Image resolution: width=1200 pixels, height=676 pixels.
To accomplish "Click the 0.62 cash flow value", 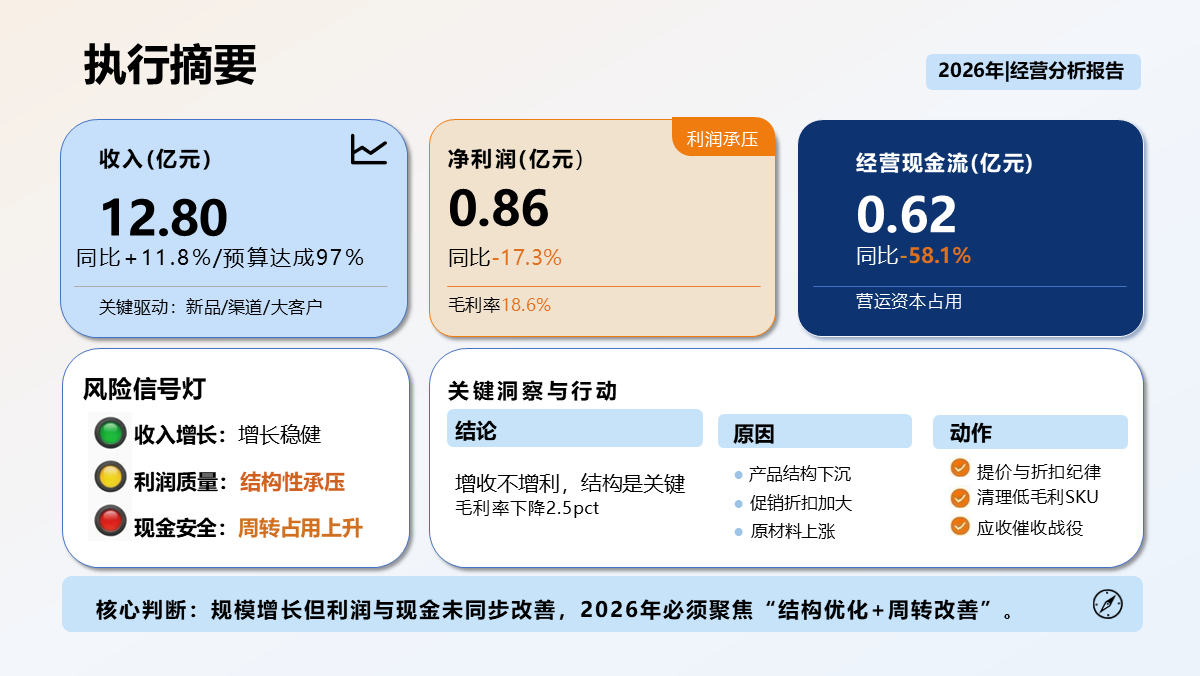I will (x=907, y=215).
